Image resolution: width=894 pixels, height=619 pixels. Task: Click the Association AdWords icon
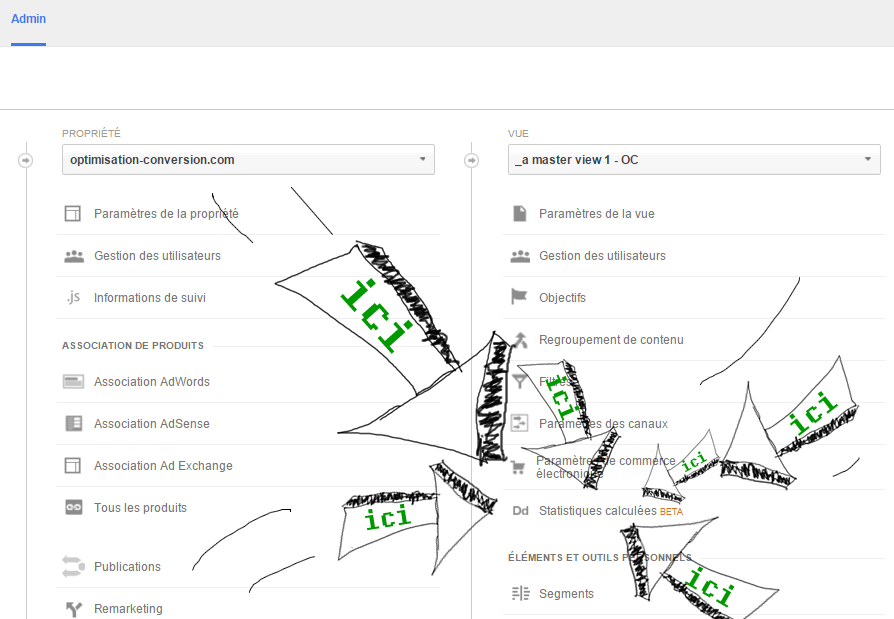73,382
